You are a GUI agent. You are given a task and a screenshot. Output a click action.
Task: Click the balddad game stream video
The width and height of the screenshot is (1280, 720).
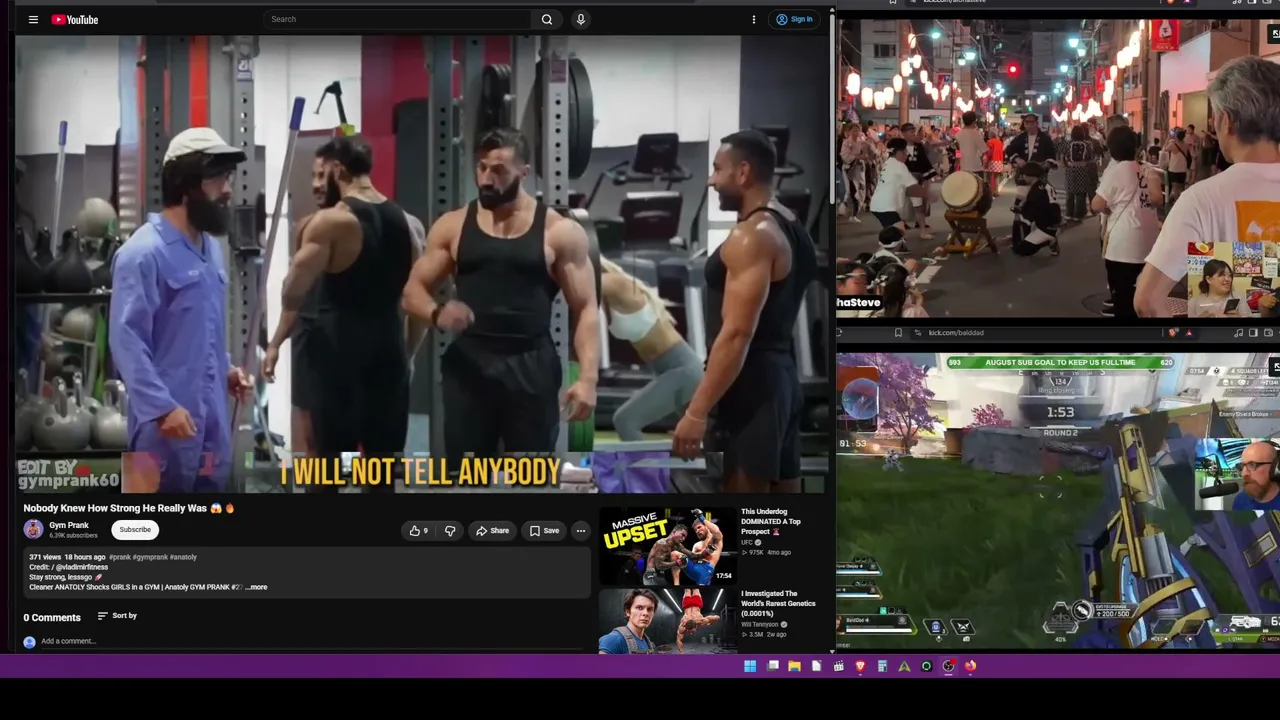click(1058, 501)
